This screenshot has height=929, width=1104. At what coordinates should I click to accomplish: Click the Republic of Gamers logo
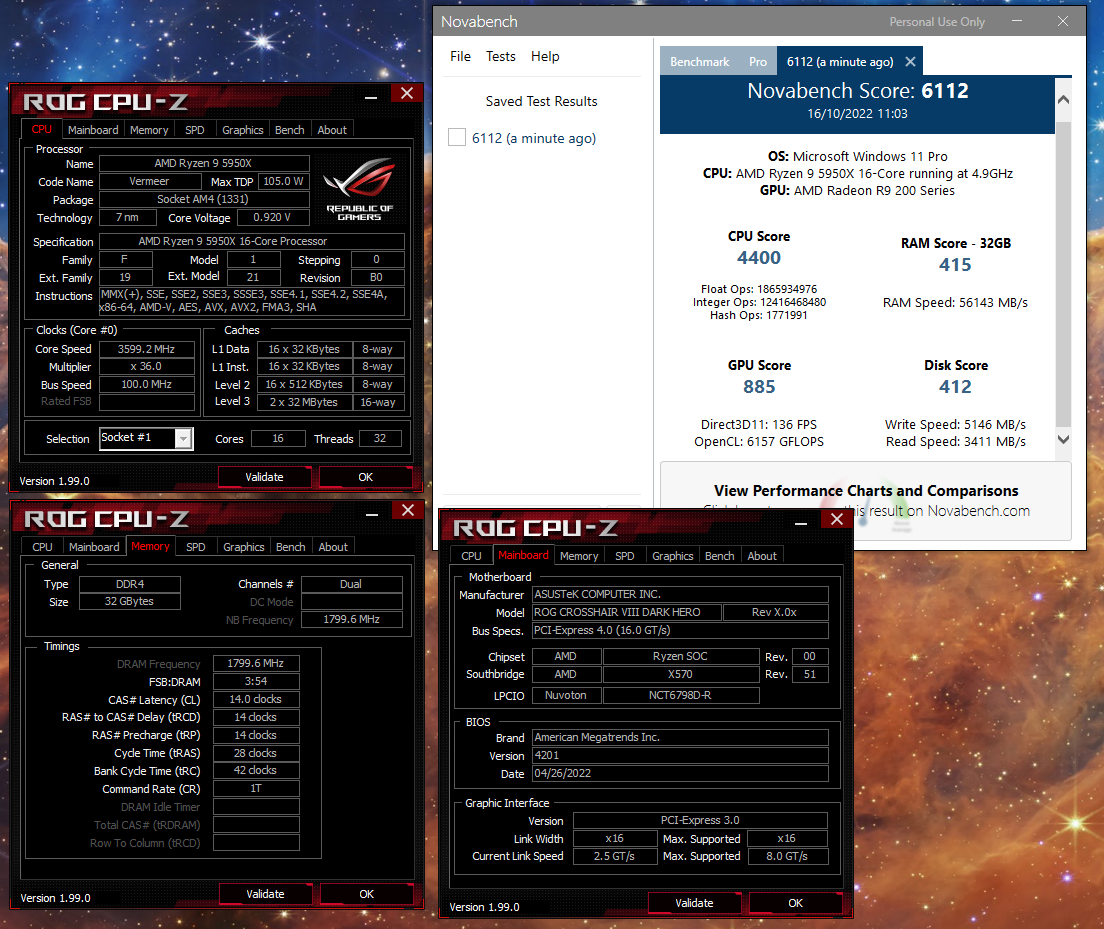tap(359, 189)
